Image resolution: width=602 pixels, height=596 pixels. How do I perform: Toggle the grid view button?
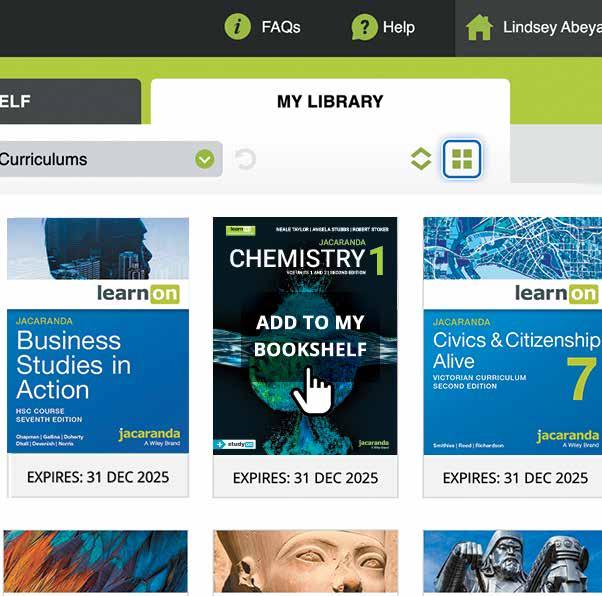point(462,159)
